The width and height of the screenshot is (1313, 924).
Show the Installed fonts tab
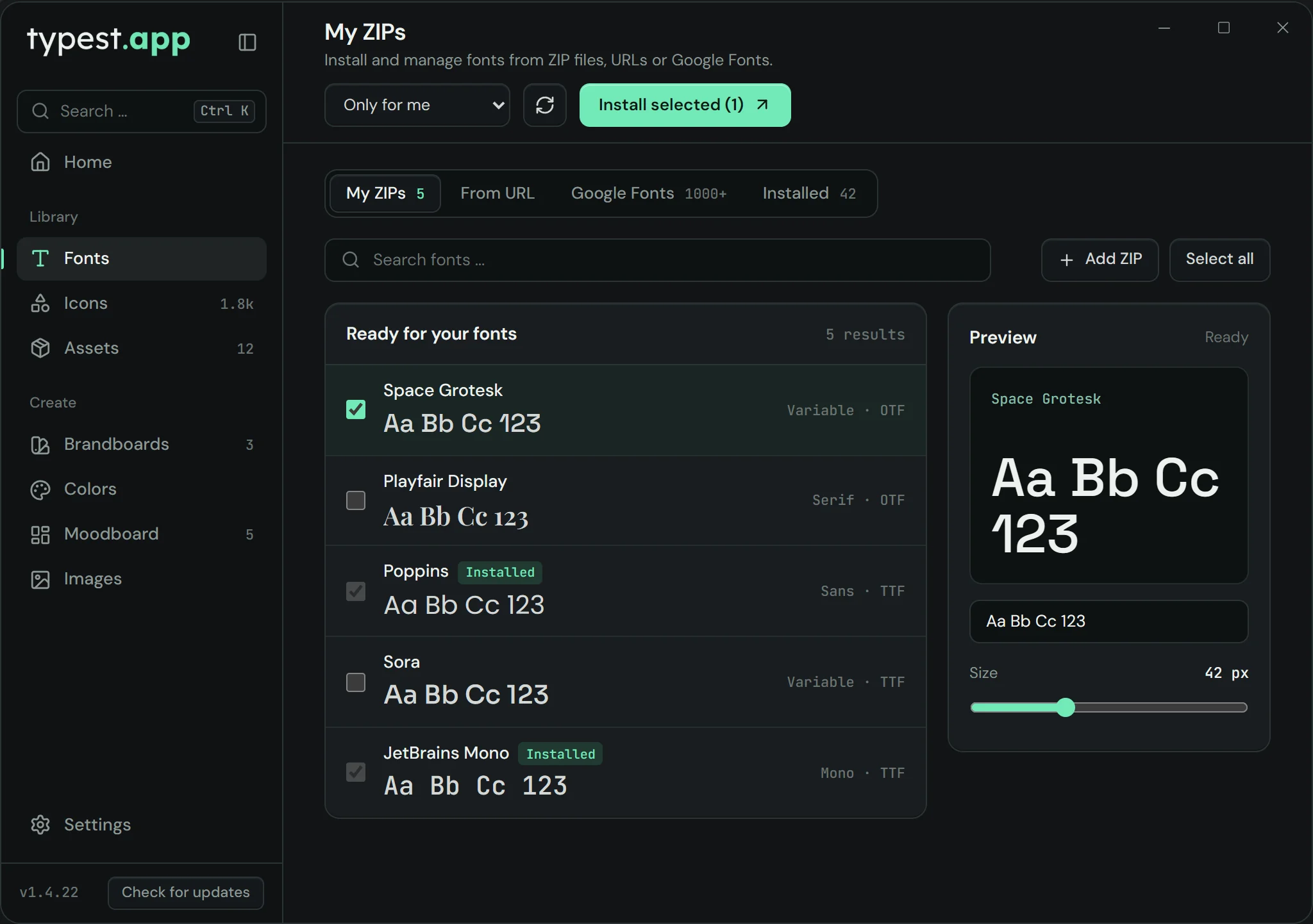point(809,194)
